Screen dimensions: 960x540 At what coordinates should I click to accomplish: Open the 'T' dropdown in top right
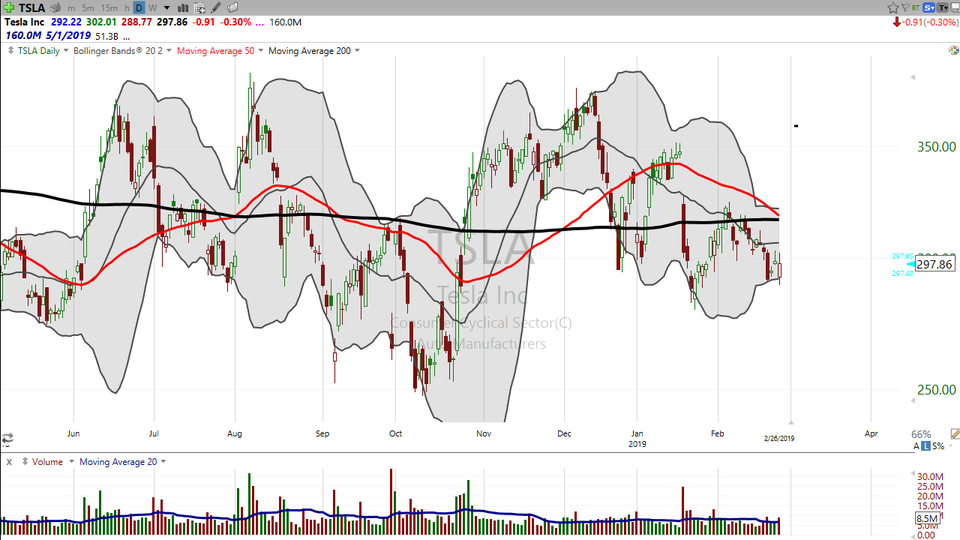pos(943,7)
